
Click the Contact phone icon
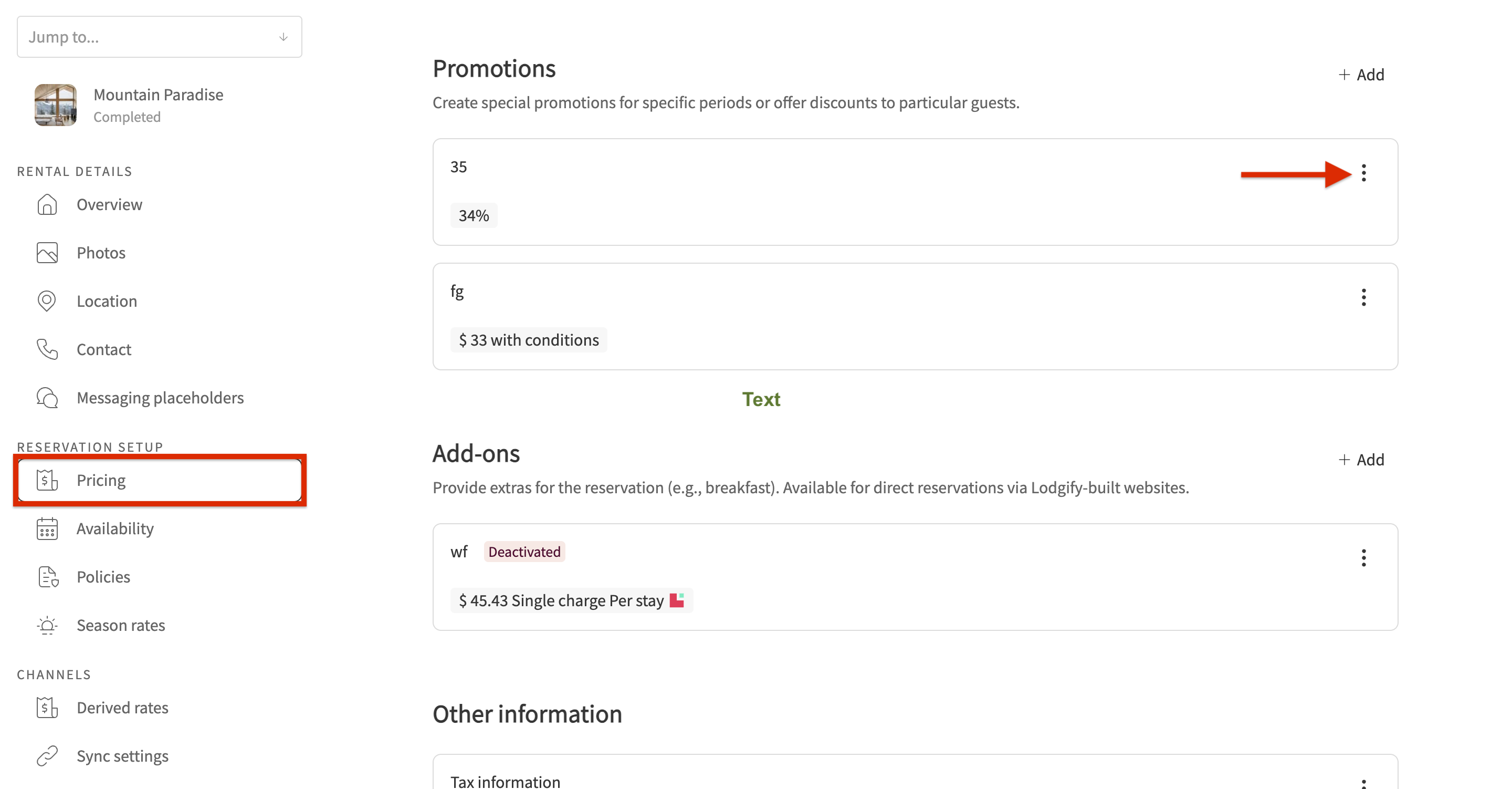pos(47,349)
